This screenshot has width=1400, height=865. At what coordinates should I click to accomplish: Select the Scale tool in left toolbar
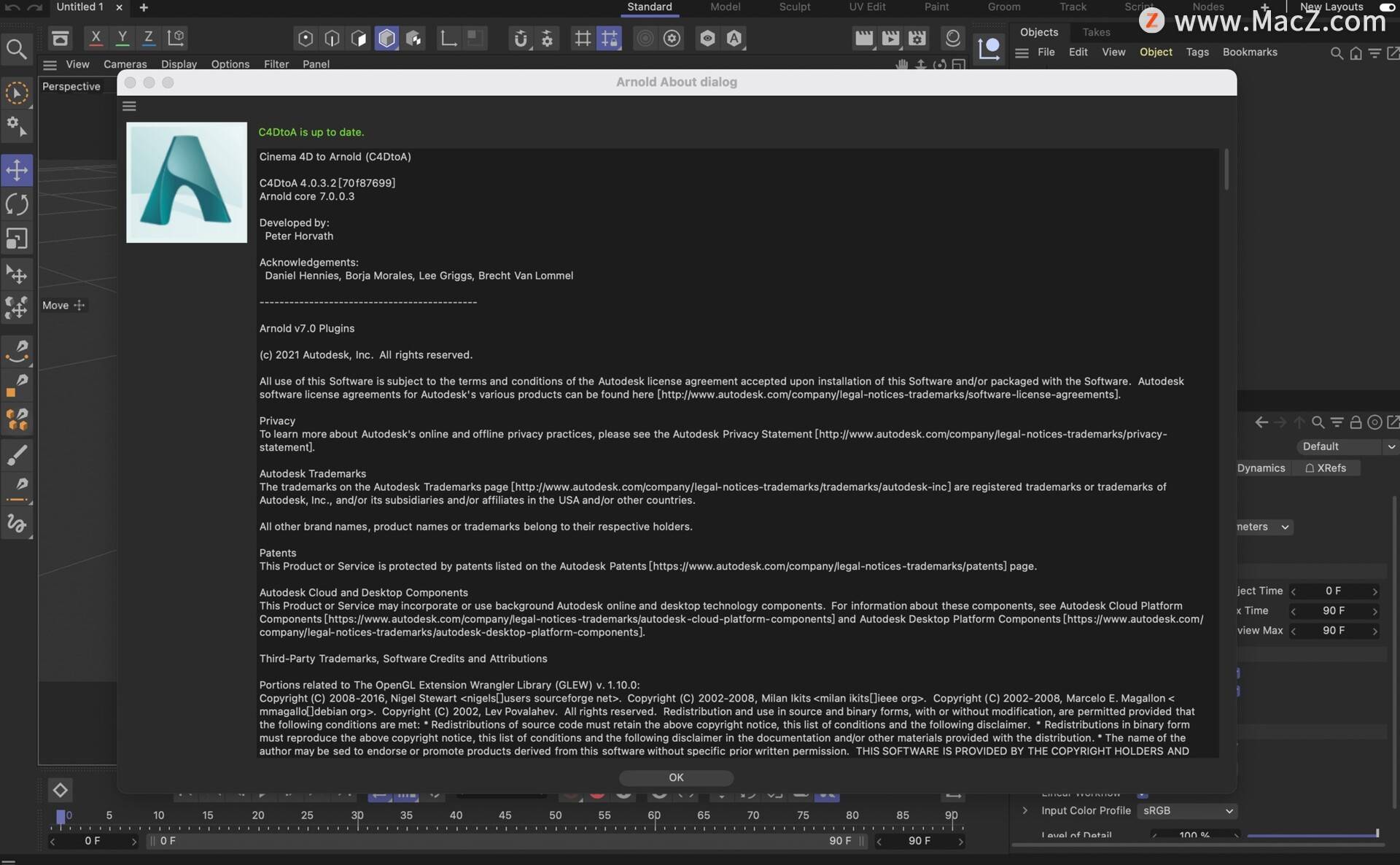click(x=17, y=238)
